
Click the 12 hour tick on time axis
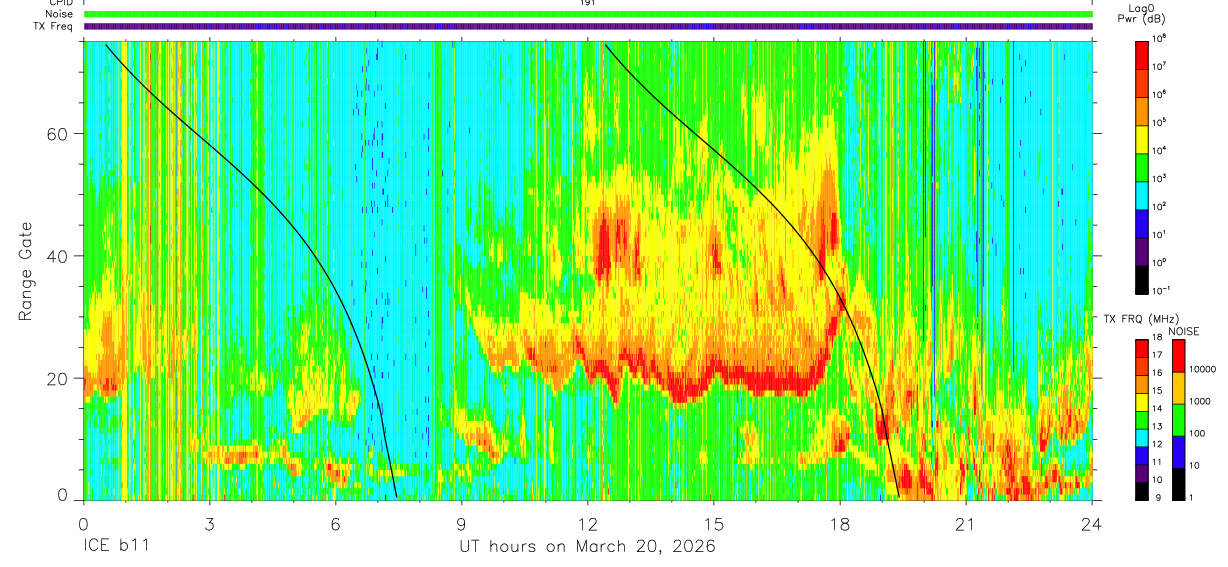click(x=588, y=524)
